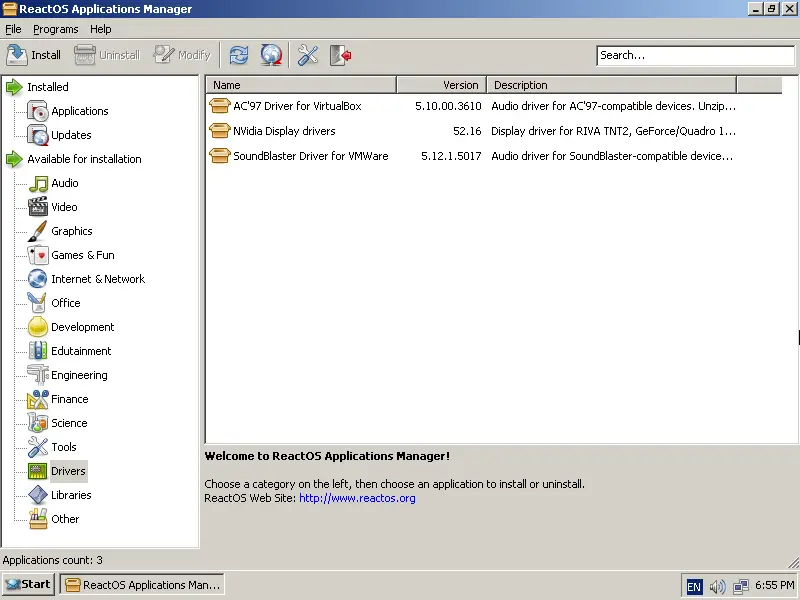Click the Tools category wrench icon

tap(38, 446)
